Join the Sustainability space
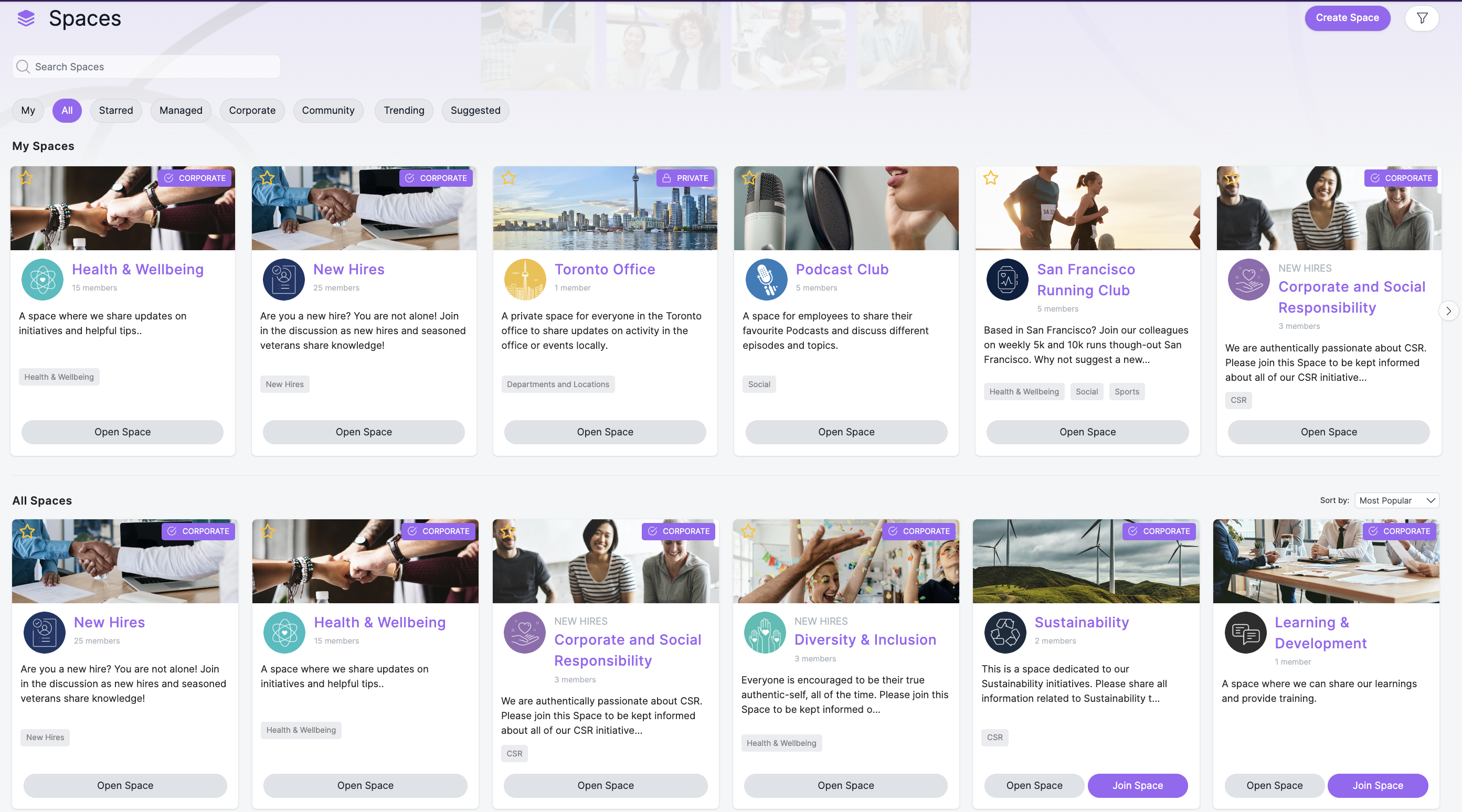This screenshot has width=1462, height=812. [x=1137, y=785]
